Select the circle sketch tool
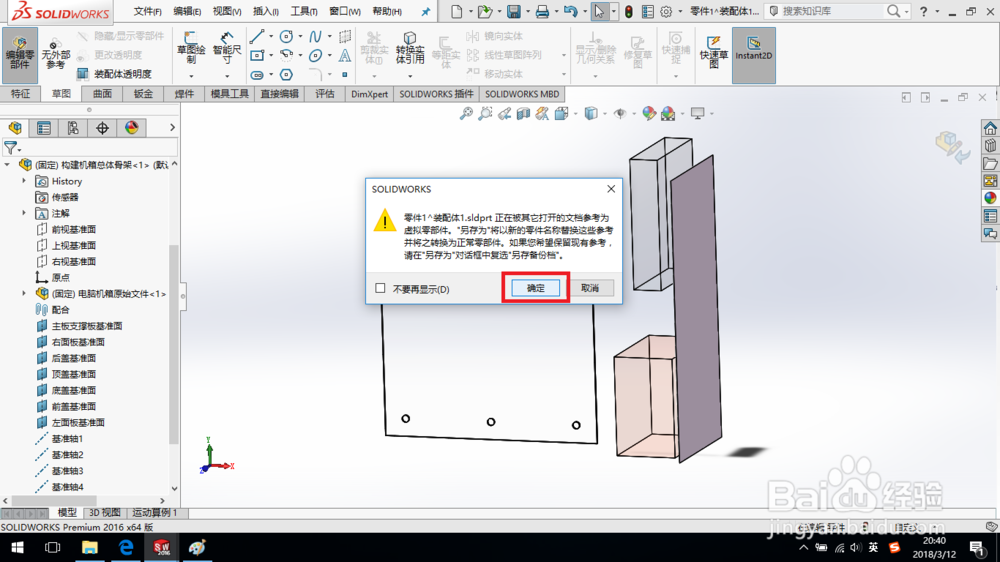The height and width of the screenshot is (562, 1000). 286,37
